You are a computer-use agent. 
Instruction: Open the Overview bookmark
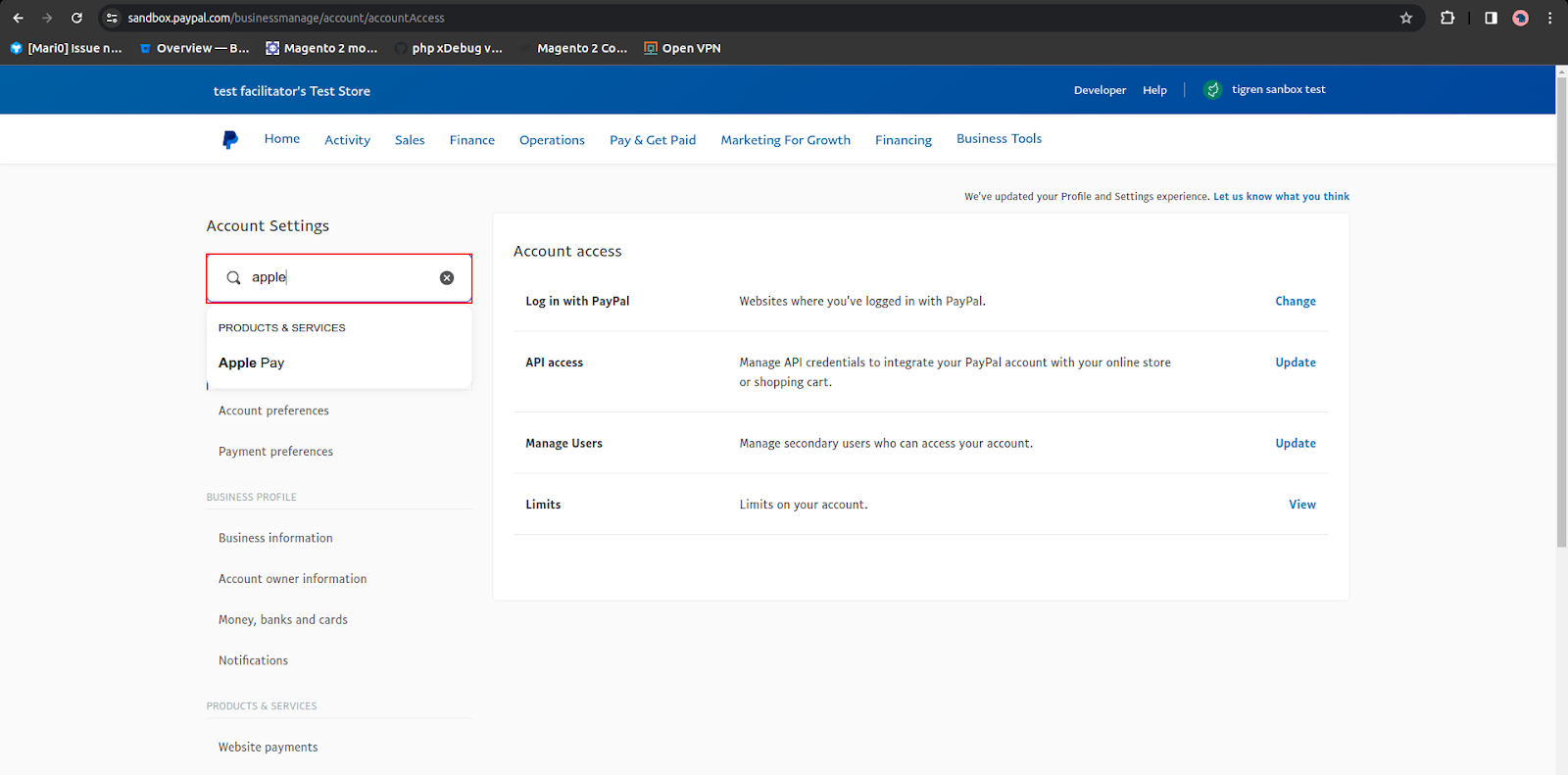[194, 48]
